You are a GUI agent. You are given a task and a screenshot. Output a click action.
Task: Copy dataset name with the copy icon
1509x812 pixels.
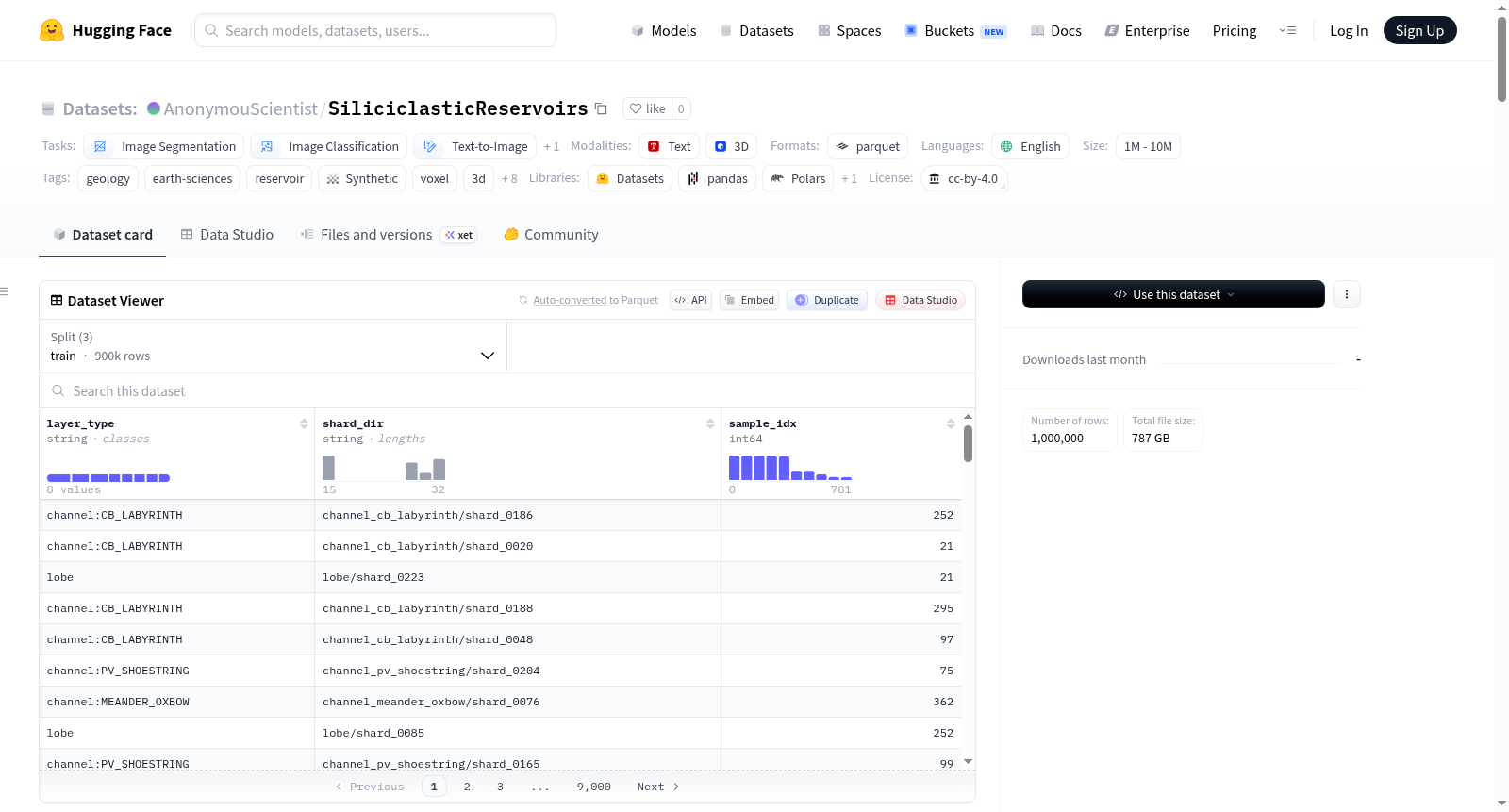click(601, 108)
